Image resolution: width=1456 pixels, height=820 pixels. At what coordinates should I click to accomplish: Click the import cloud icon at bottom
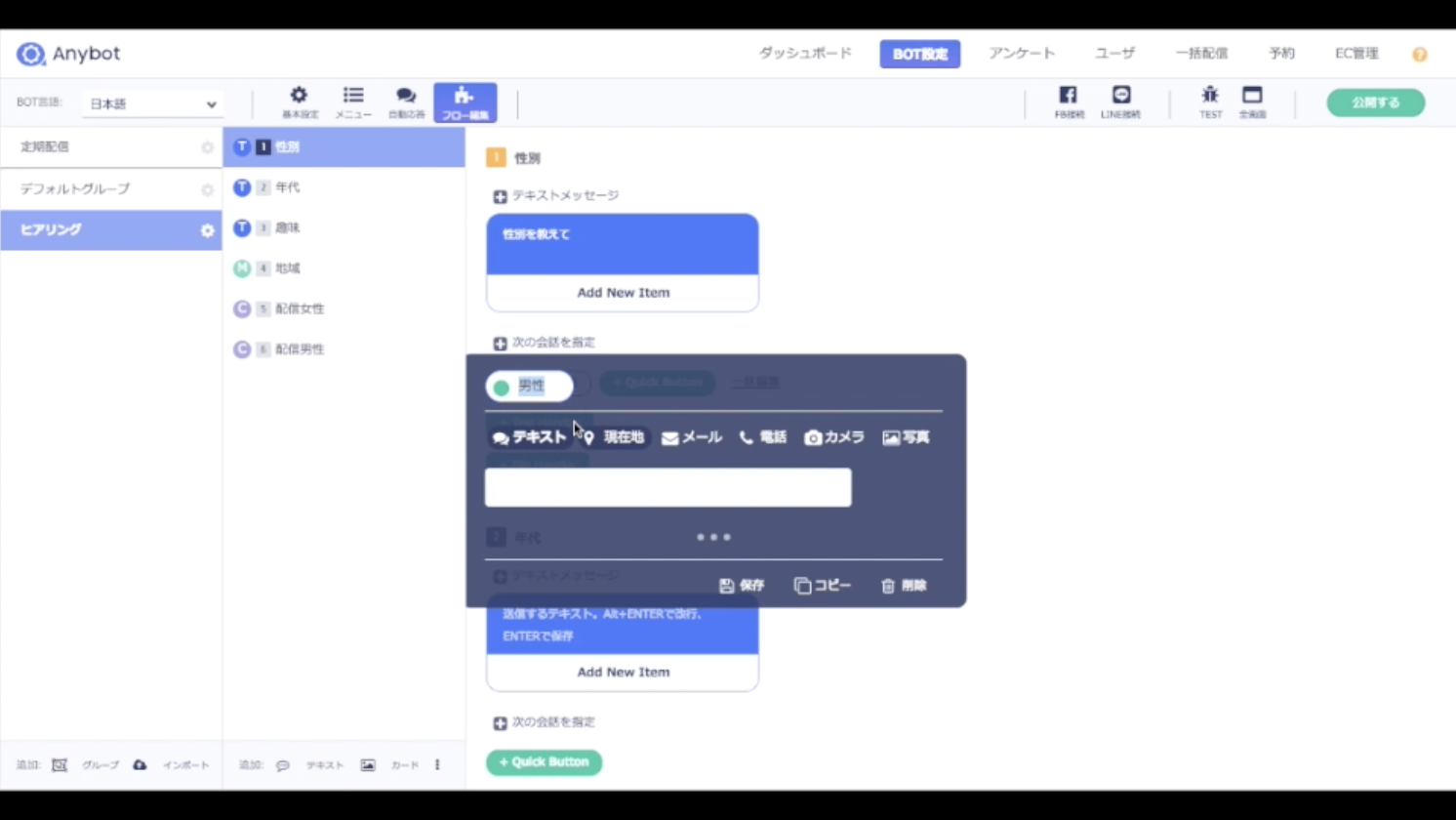pyautogui.click(x=140, y=765)
